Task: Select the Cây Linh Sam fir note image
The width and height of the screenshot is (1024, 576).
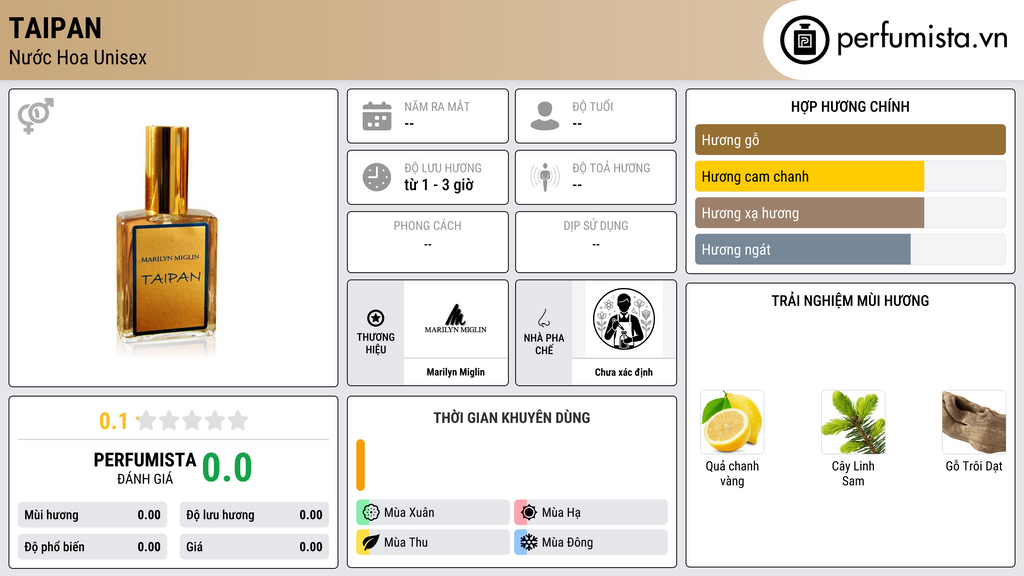Action: coord(853,422)
